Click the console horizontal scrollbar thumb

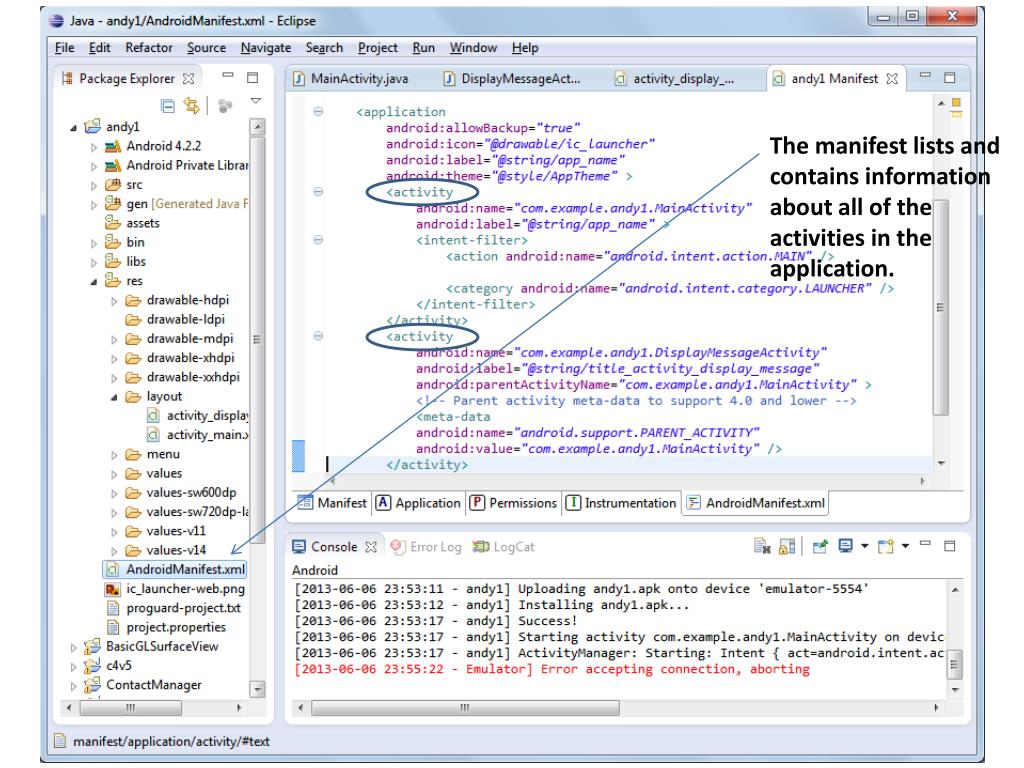[465, 707]
